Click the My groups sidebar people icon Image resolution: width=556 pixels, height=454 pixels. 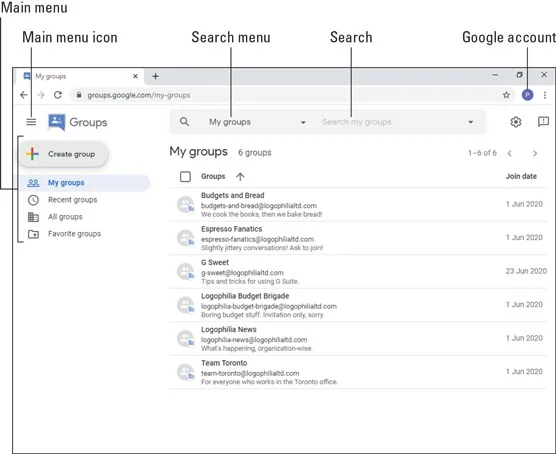click(33, 183)
